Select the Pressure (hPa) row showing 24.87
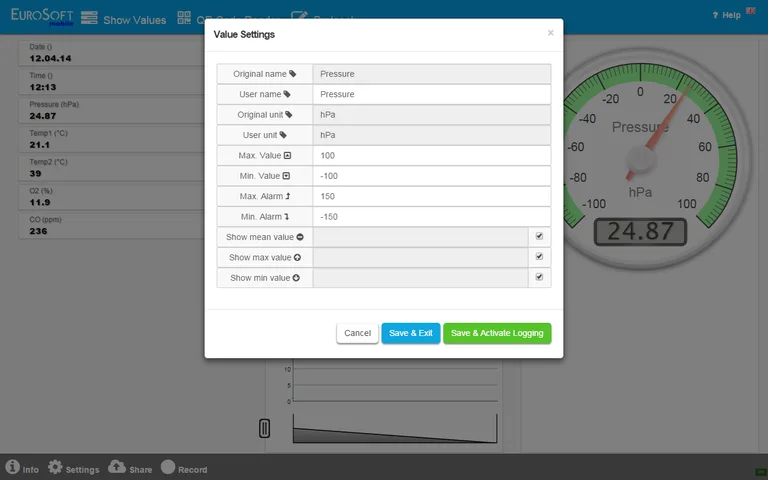 pyautogui.click(x=111, y=111)
